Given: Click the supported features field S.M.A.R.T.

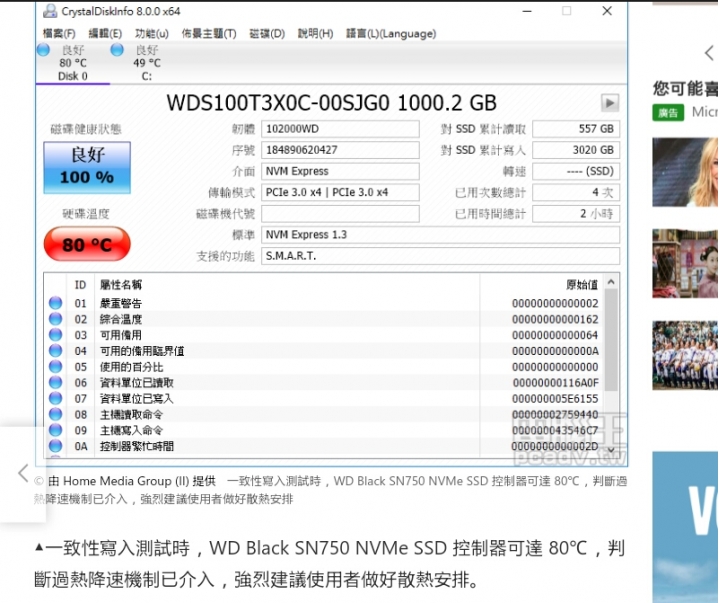Looking at the screenshot, I should [440, 256].
